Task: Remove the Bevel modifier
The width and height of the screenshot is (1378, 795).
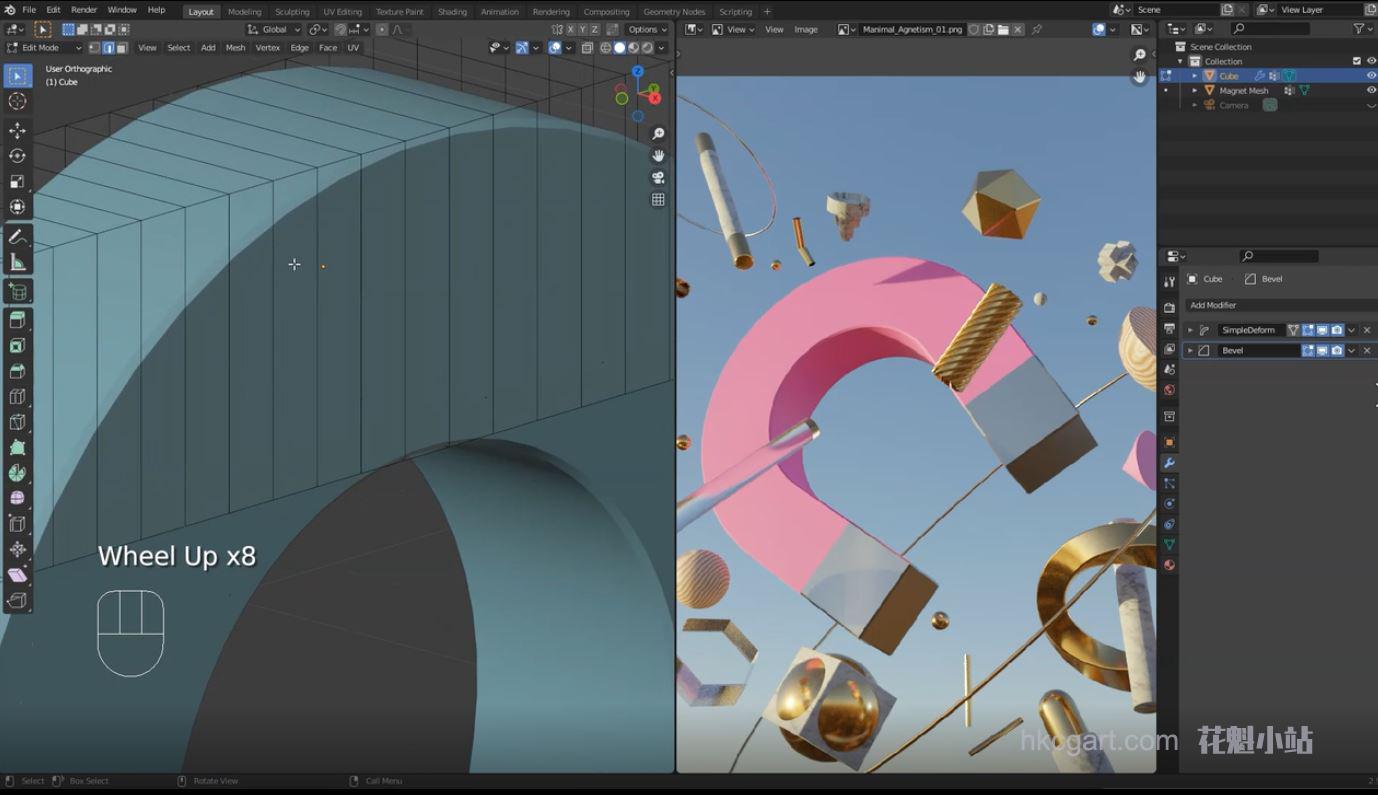Action: point(1367,350)
